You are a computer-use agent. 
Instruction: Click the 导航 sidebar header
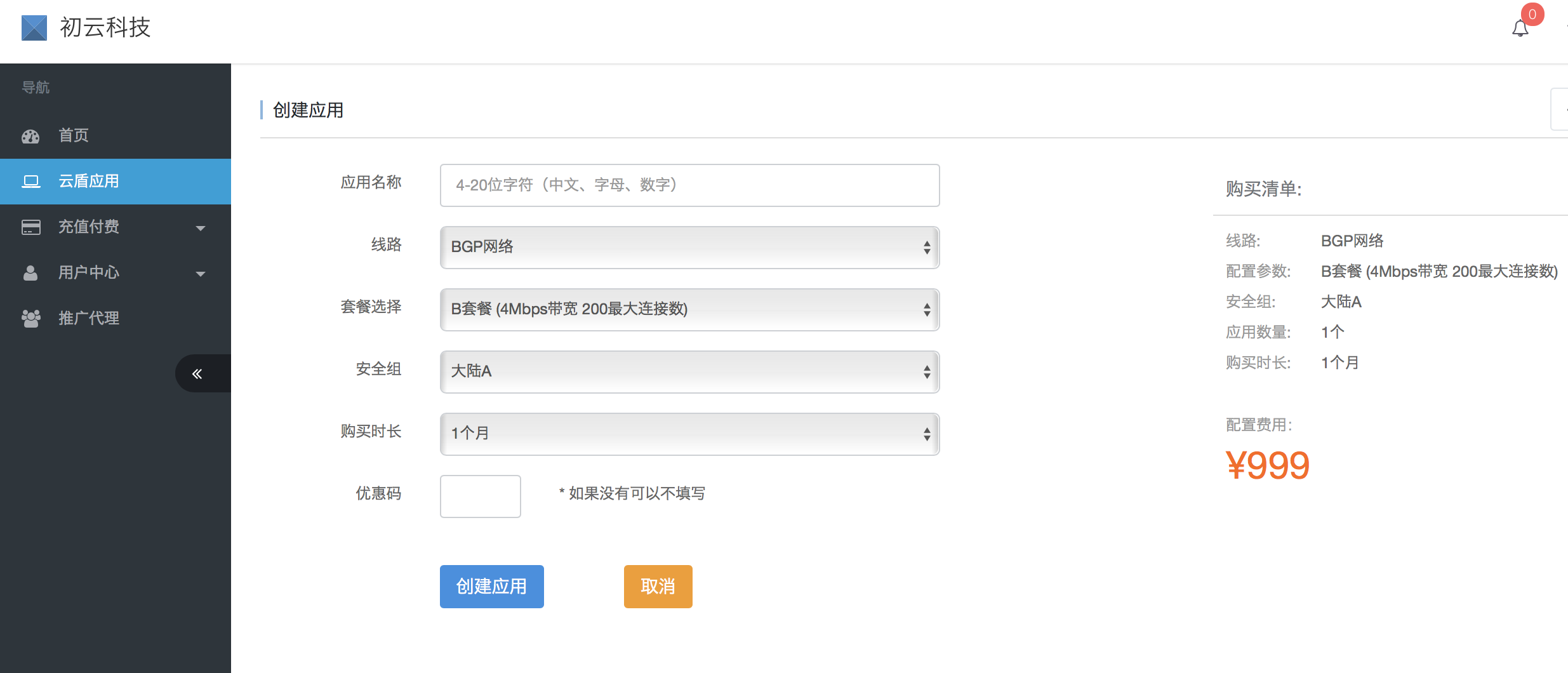36,88
